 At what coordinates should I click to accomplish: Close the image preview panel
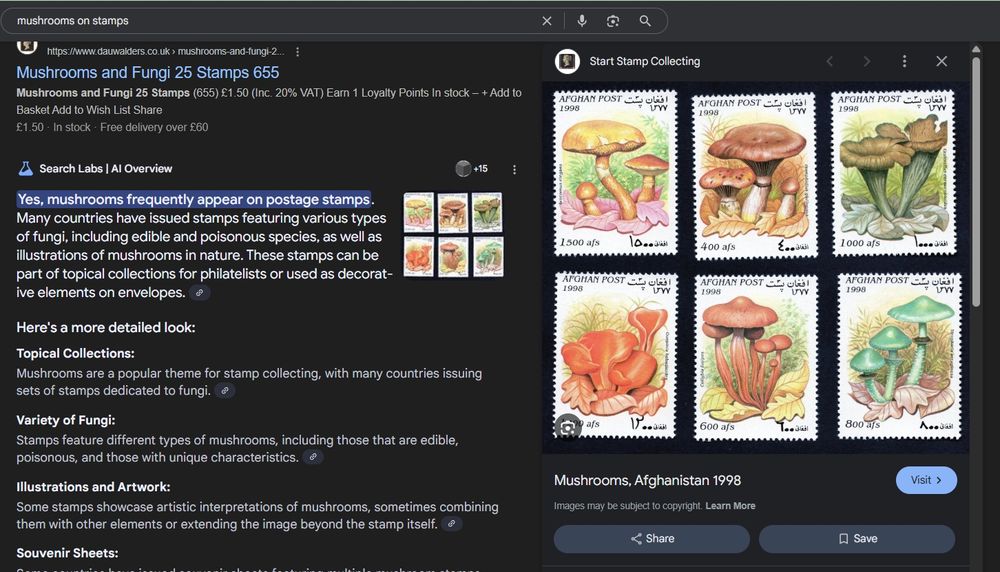[941, 61]
